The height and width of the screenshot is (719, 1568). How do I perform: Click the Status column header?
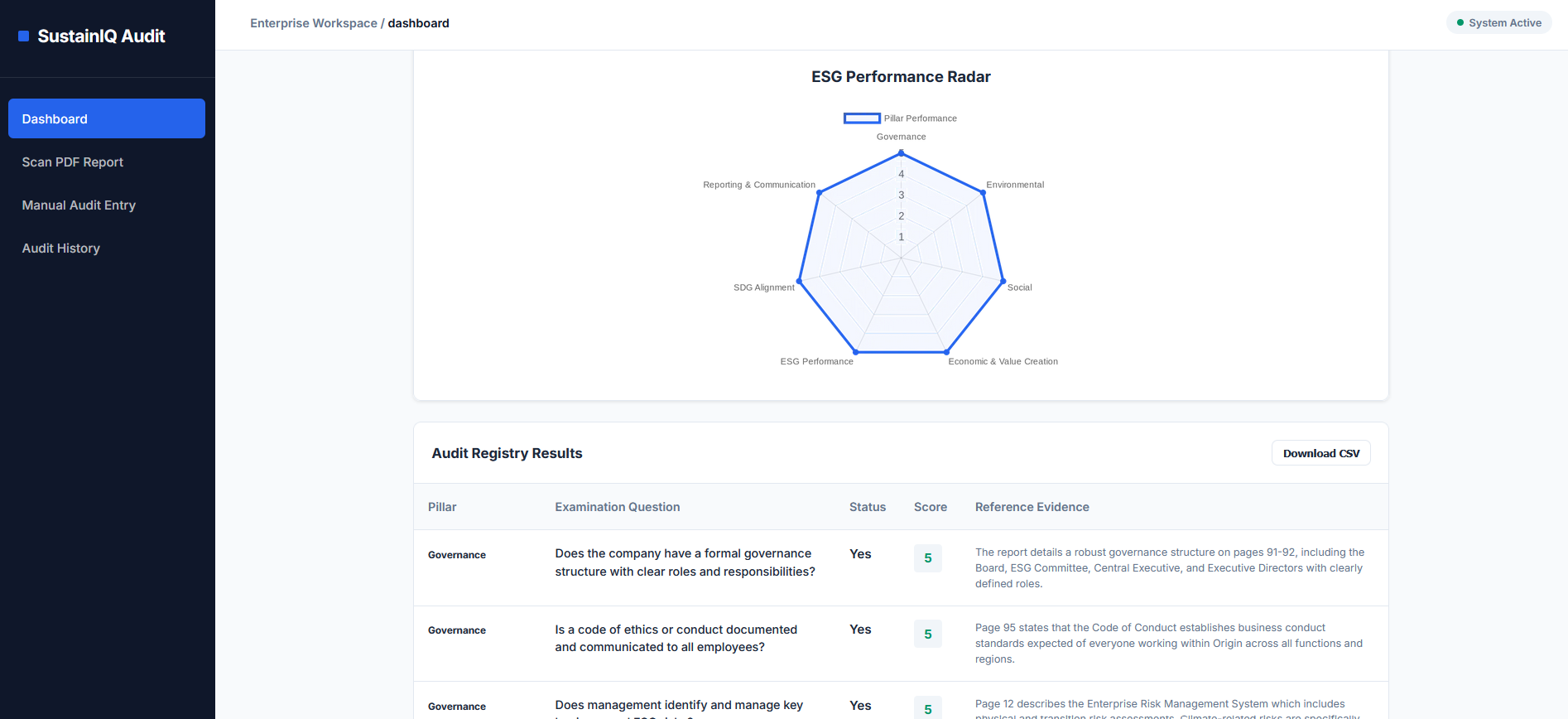click(867, 507)
